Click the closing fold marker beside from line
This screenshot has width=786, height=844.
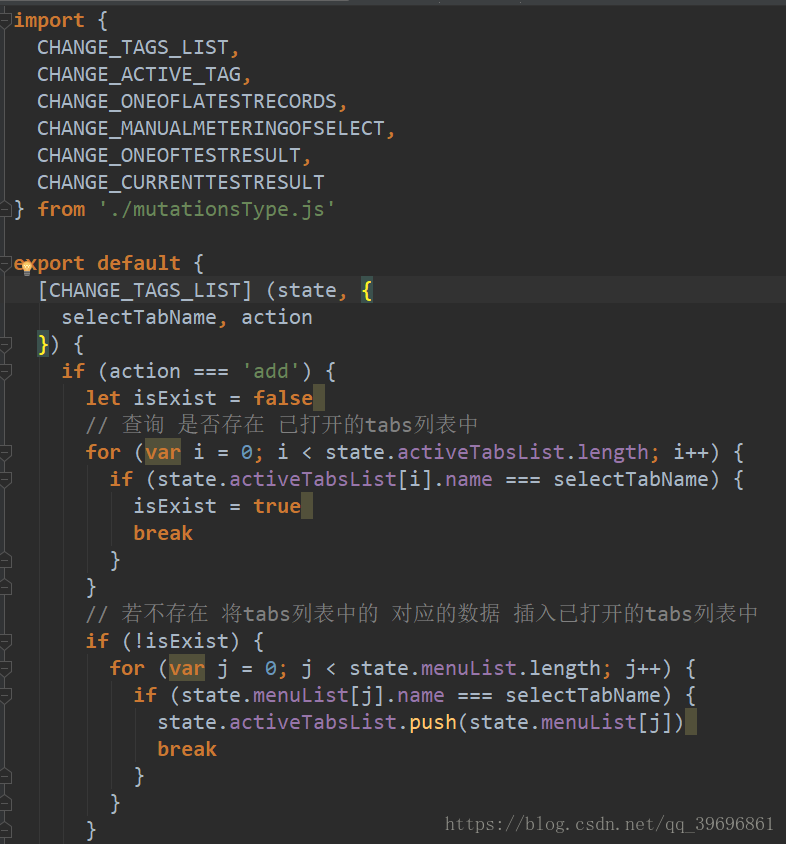point(5,209)
